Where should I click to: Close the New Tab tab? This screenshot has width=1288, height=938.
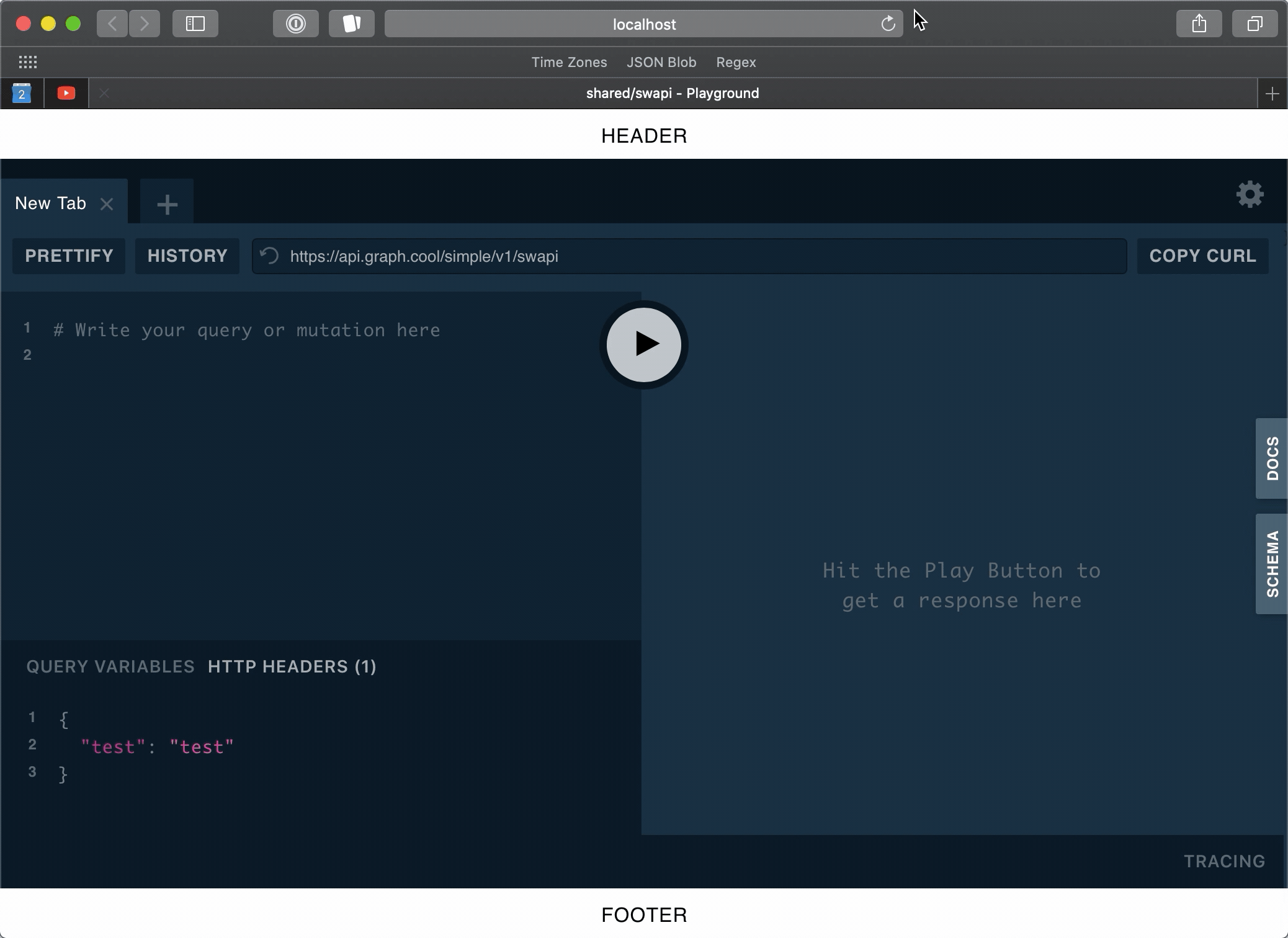coord(107,204)
